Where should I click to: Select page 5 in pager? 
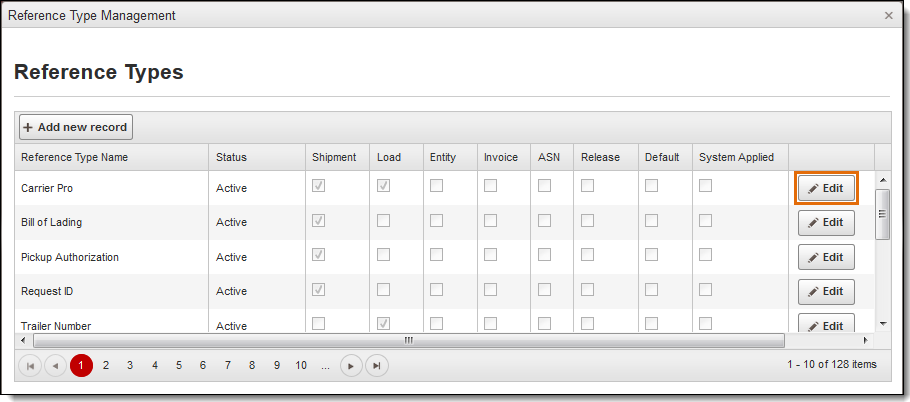click(179, 366)
